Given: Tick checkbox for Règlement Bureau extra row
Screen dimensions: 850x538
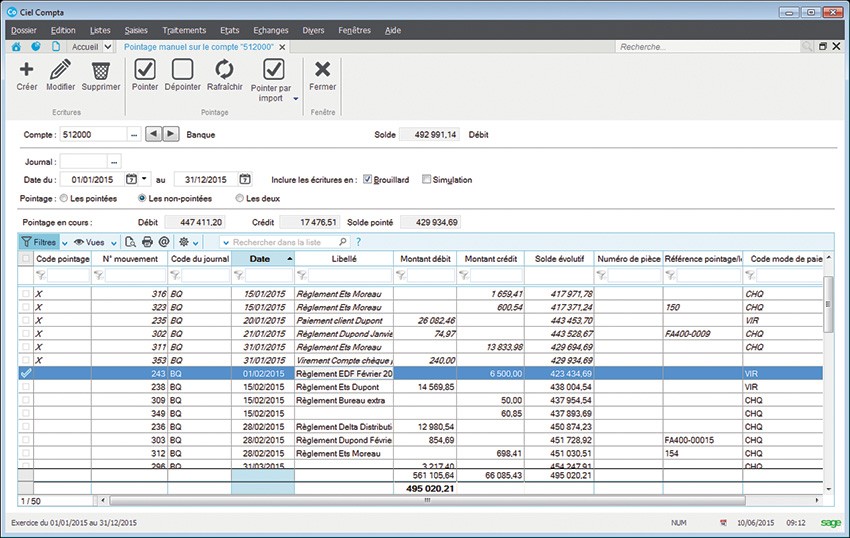Looking at the screenshot, I should (x=25, y=400).
